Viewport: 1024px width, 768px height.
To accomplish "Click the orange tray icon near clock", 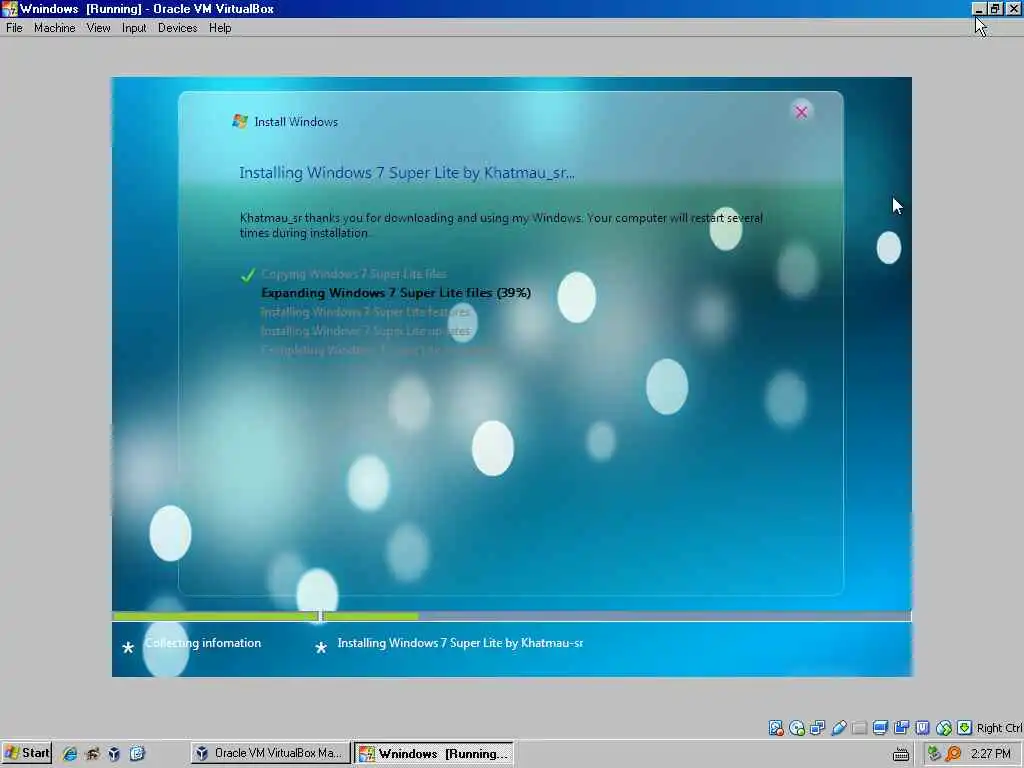I will pyautogui.click(x=953, y=754).
